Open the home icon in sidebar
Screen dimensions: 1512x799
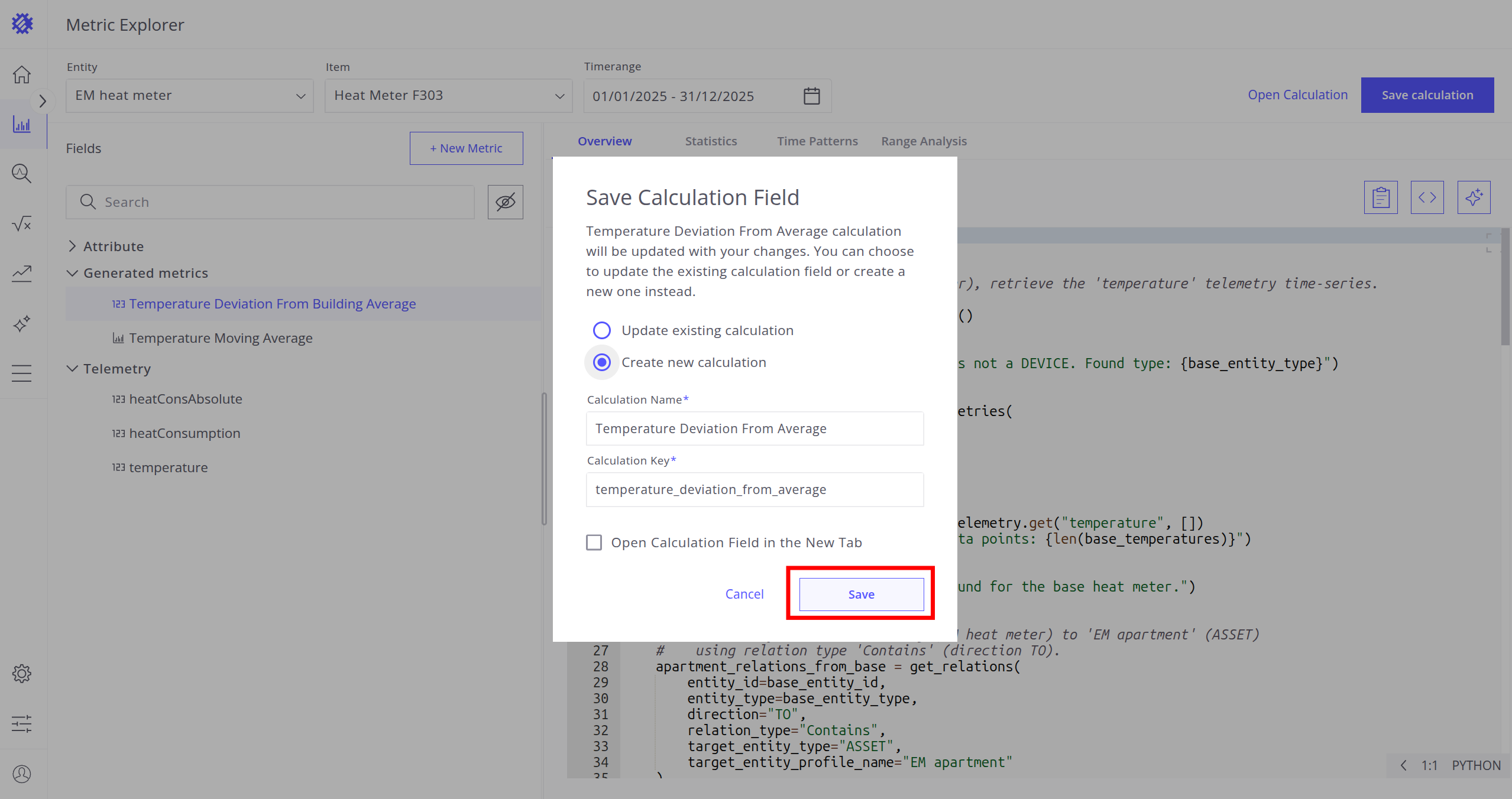[x=22, y=75]
